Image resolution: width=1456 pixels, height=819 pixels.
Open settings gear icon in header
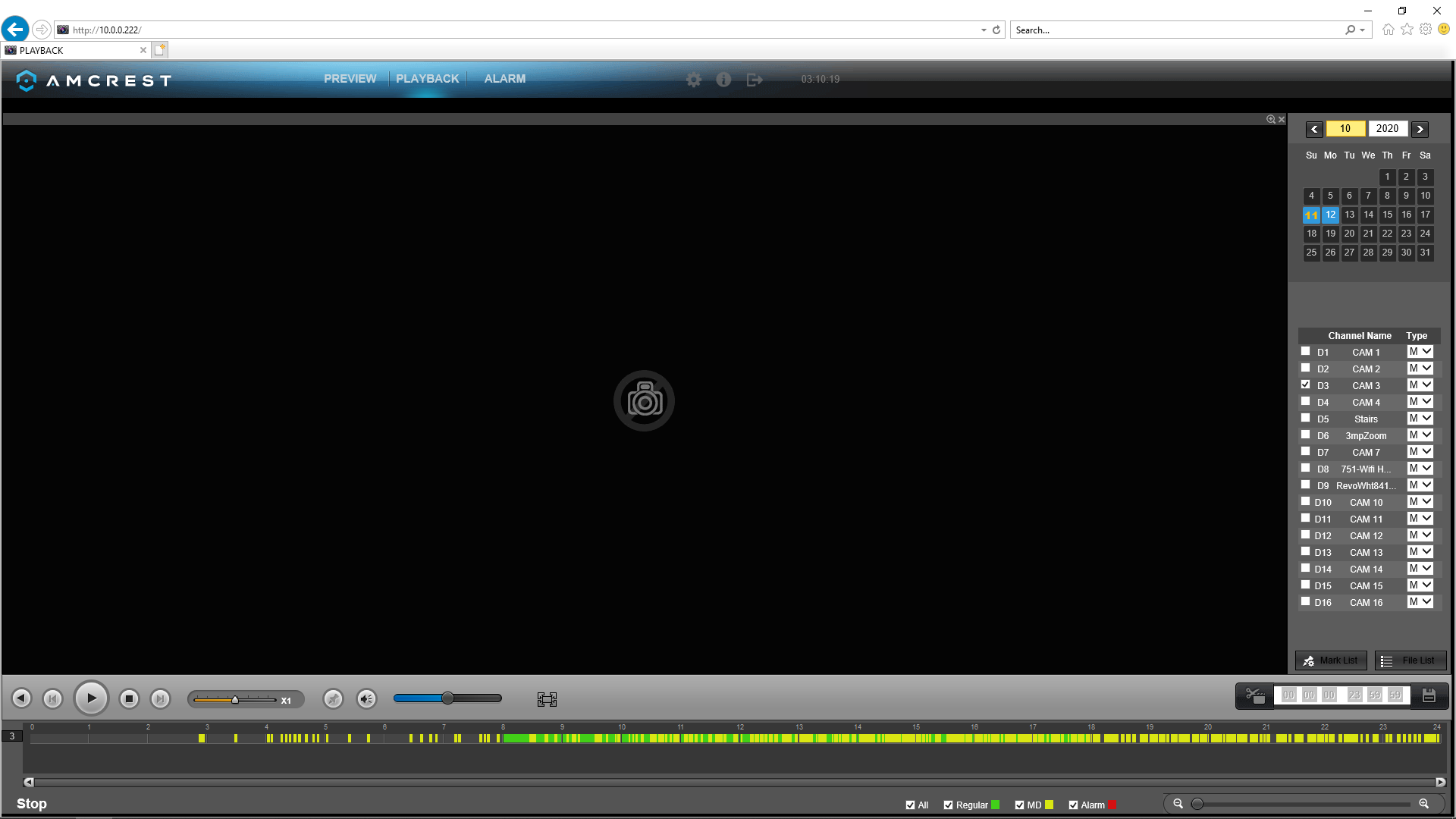tap(693, 80)
